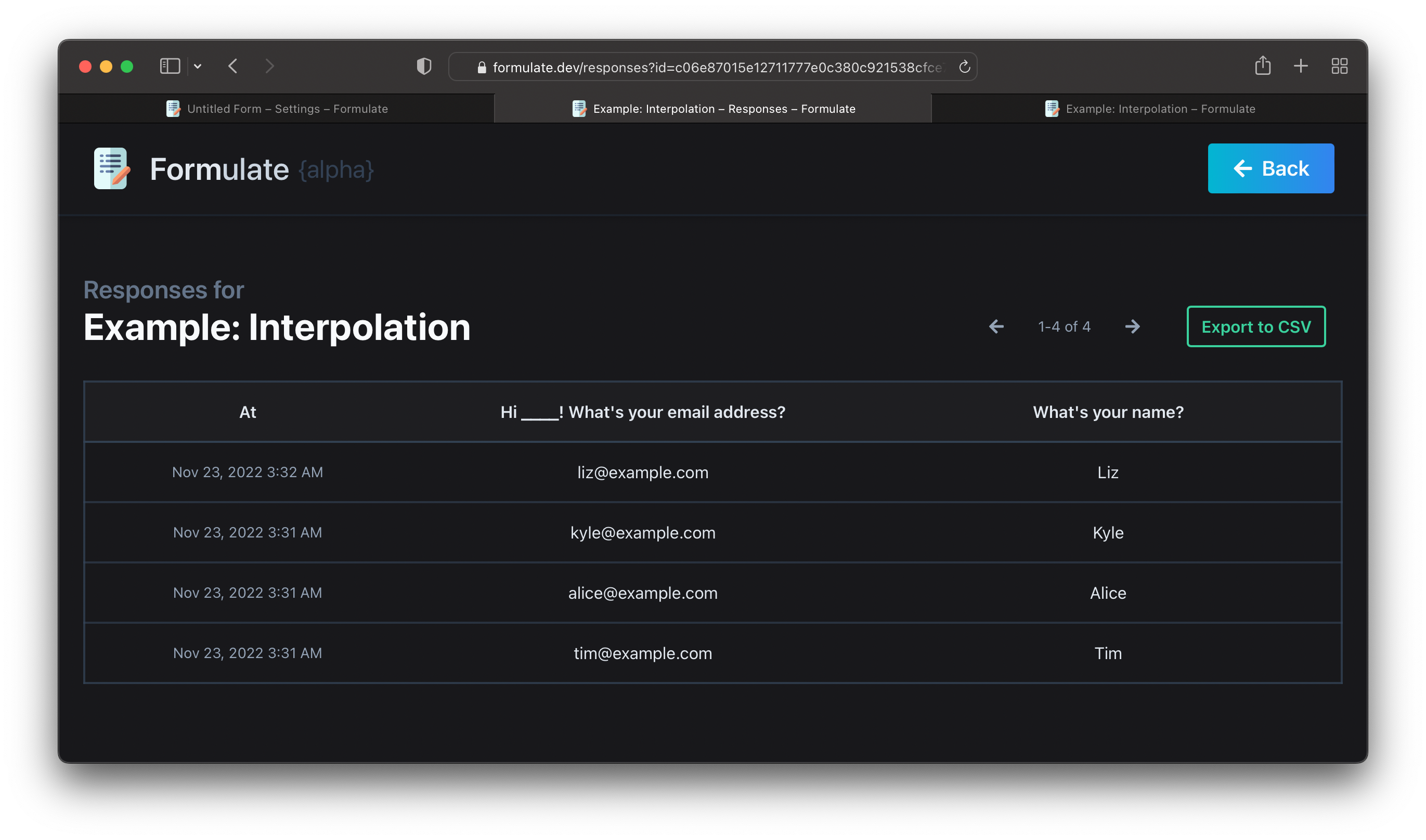Click the liz@example.com response cell
Screen dimensions: 1426x840
coord(643,472)
